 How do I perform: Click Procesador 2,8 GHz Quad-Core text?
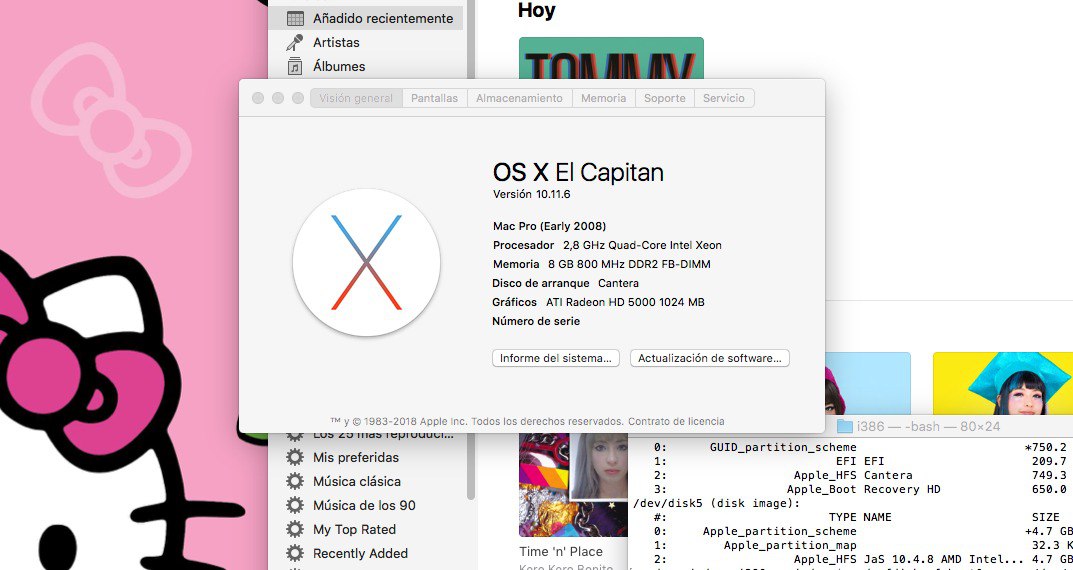click(607, 245)
